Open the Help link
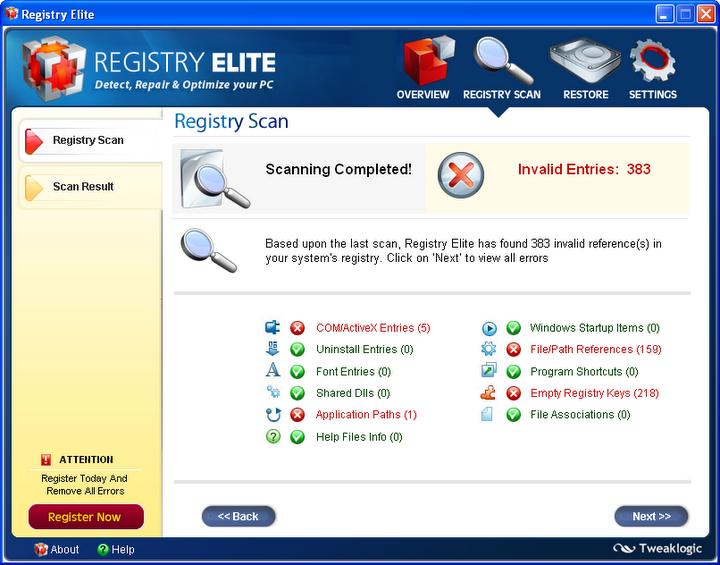 tap(116, 549)
